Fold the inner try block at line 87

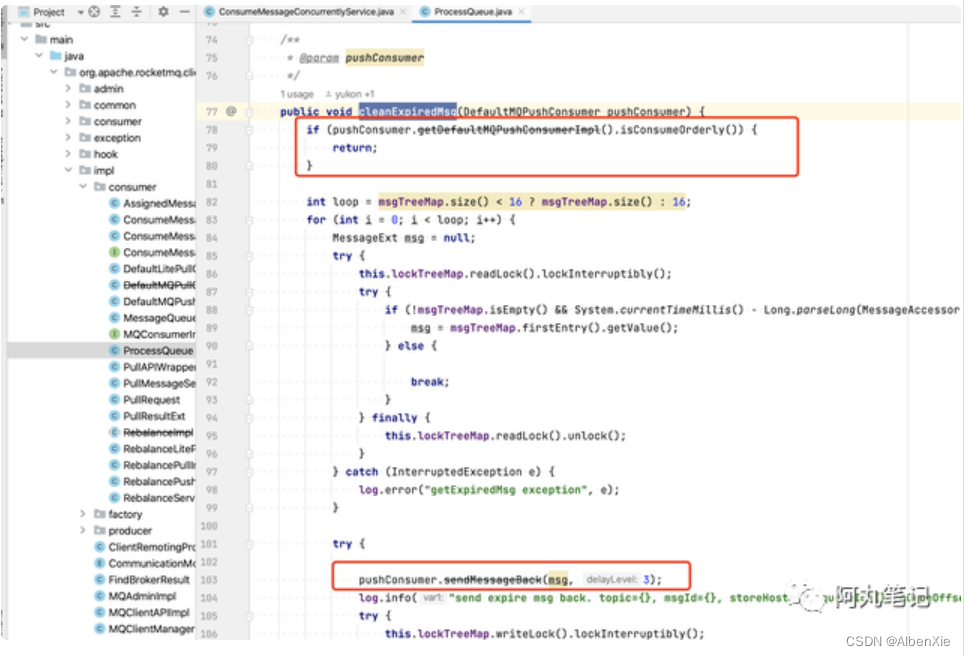coord(249,292)
